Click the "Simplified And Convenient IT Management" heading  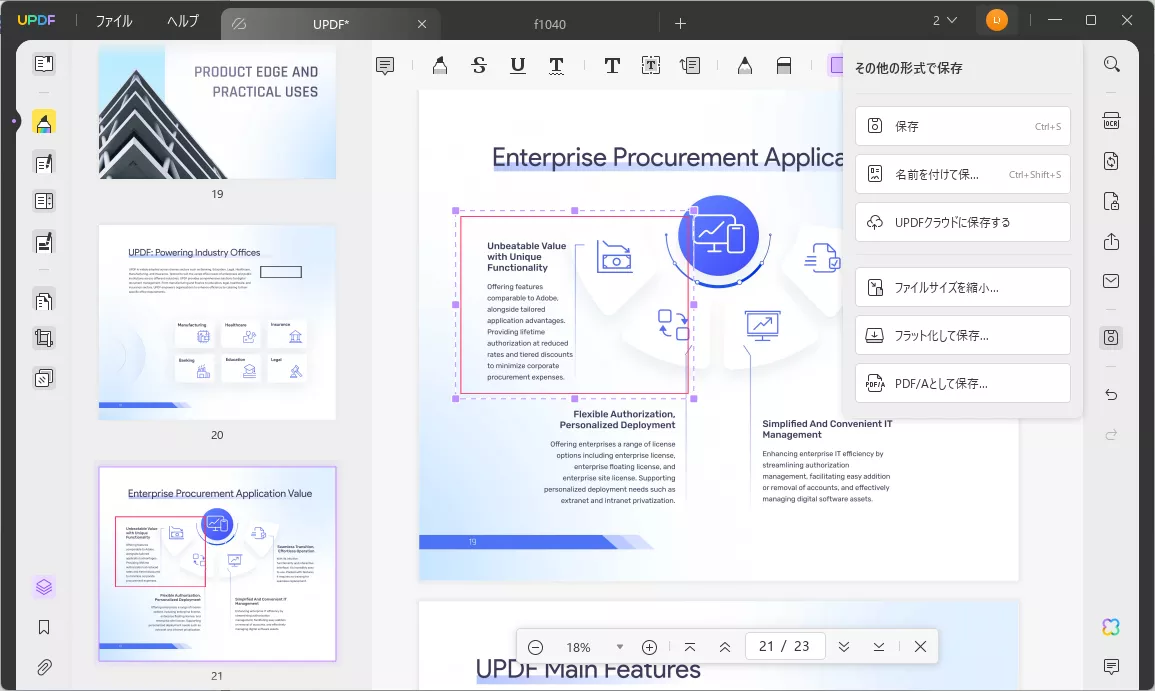pyautogui.click(x=827, y=429)
